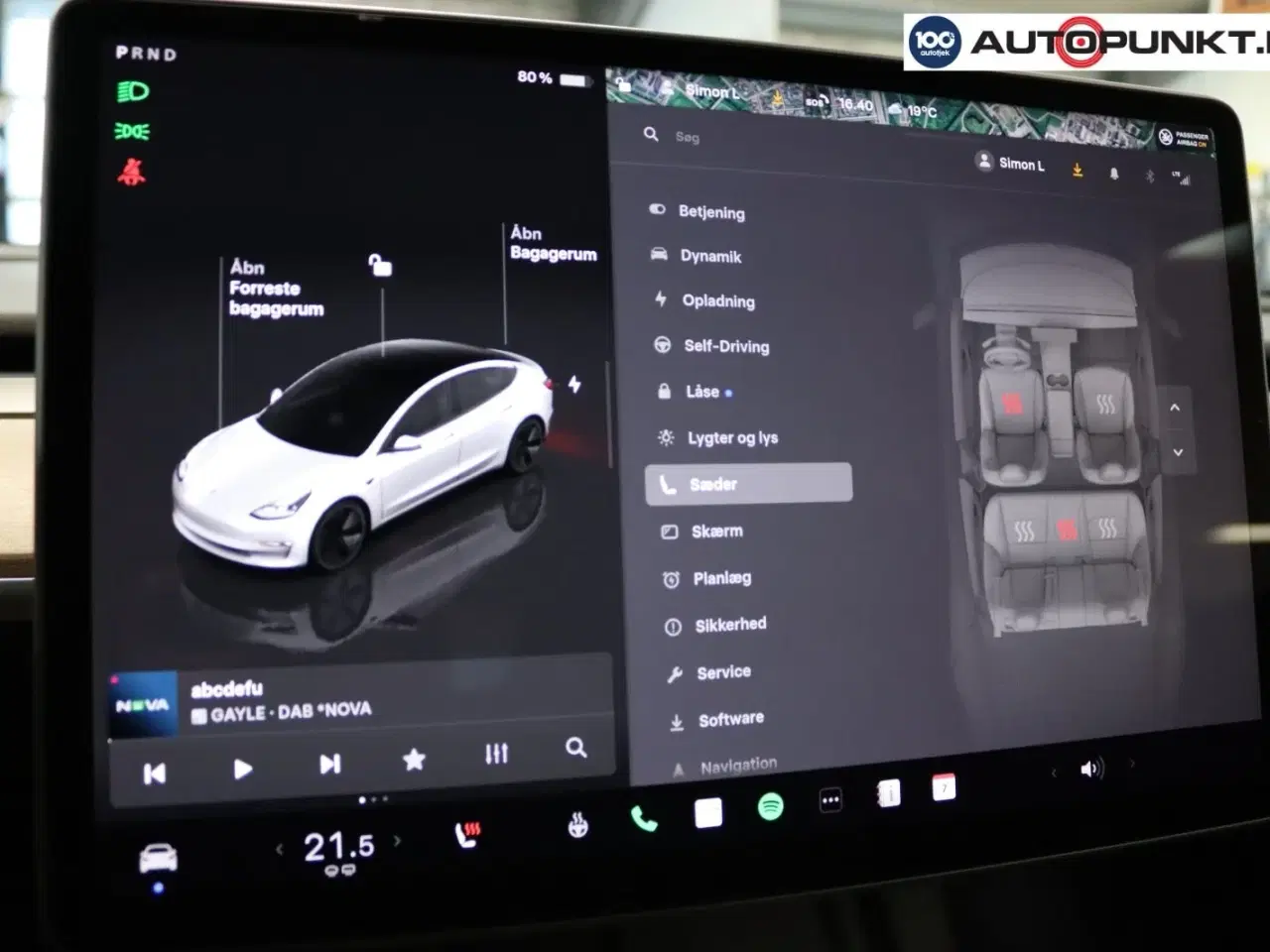Play the previous track

155,773
